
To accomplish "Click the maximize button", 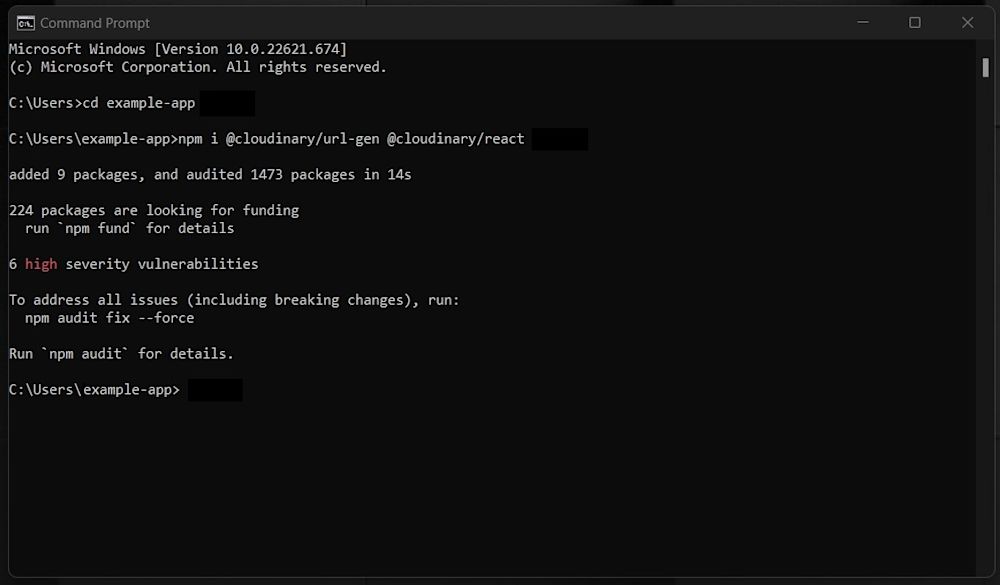I will 915,22.
